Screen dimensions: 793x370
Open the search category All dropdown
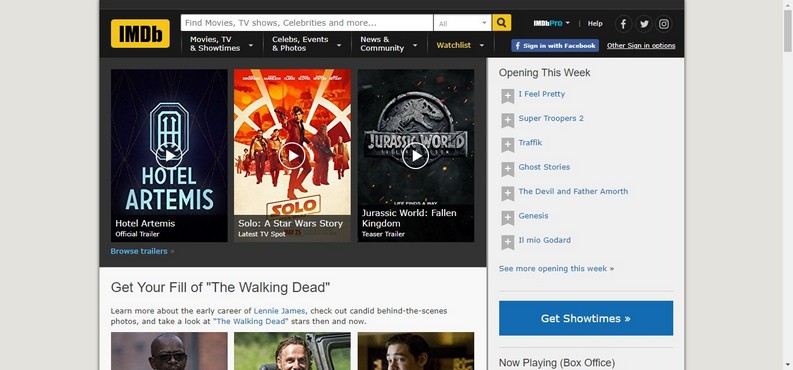tap(462, 23)
